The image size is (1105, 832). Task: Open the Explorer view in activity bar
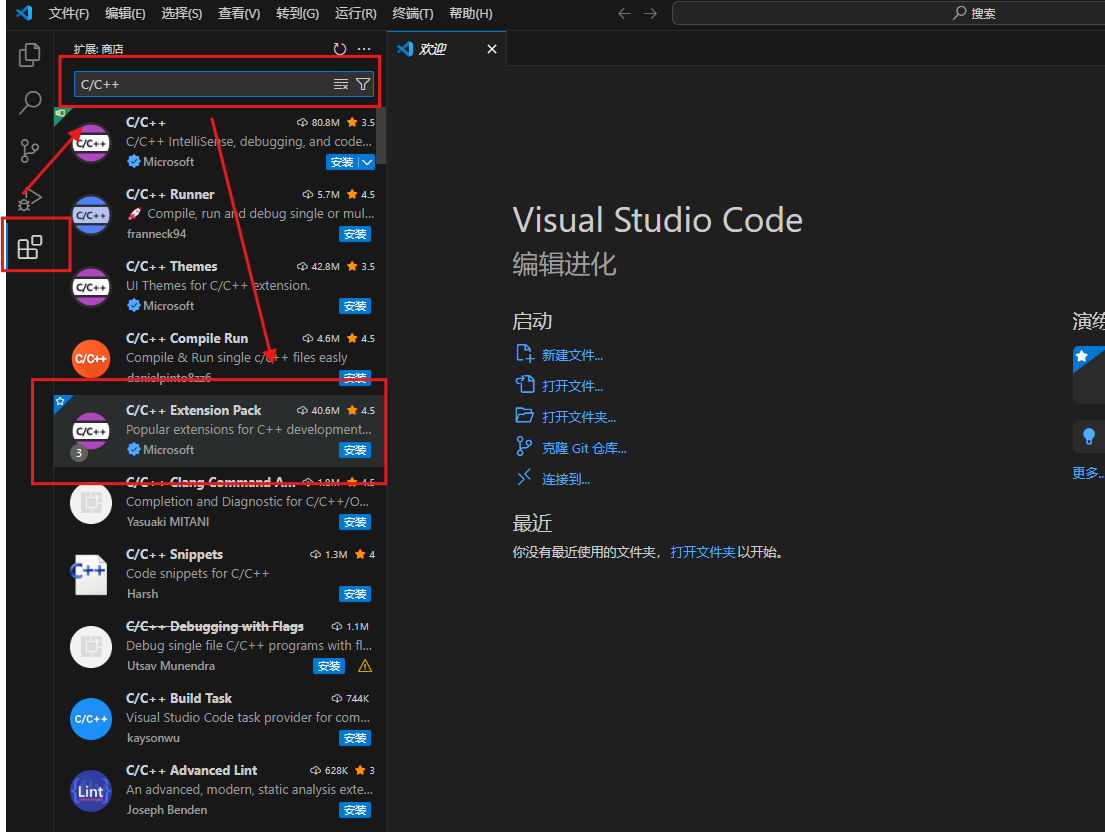[29, 55]
